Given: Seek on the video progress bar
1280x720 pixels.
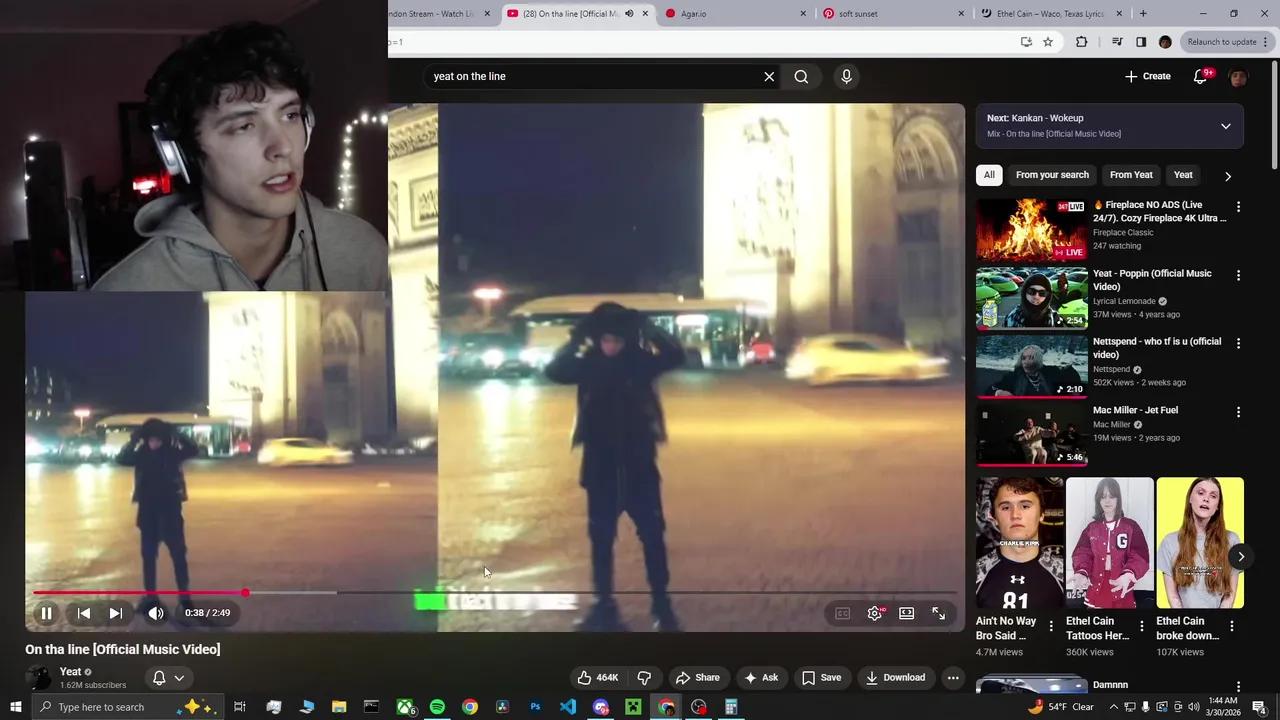Looking at the screenshot, I should point(495,593).
